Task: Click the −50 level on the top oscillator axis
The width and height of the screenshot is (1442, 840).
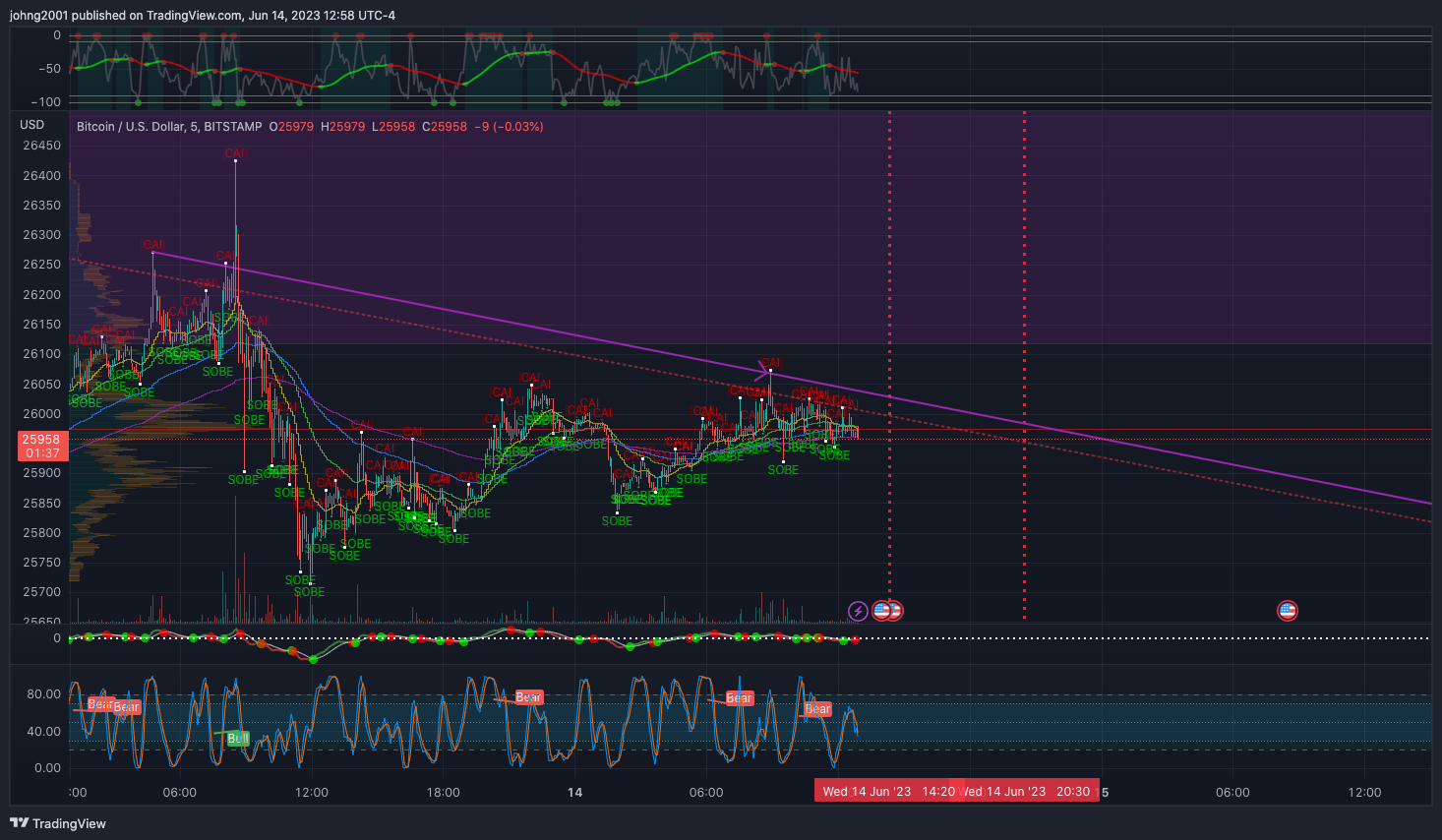Action: click(49, 69)
